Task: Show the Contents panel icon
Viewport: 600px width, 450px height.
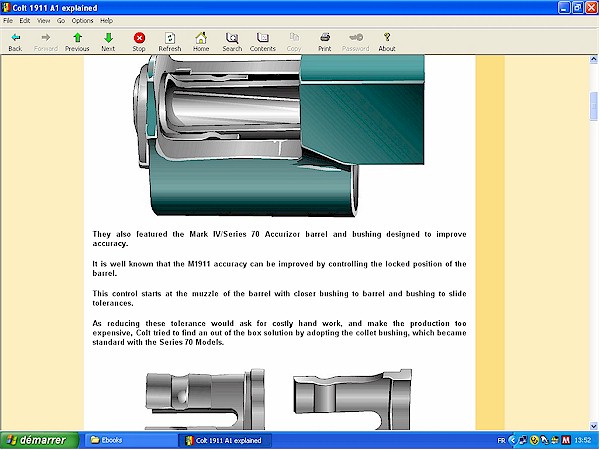Action: coord(262,38)
